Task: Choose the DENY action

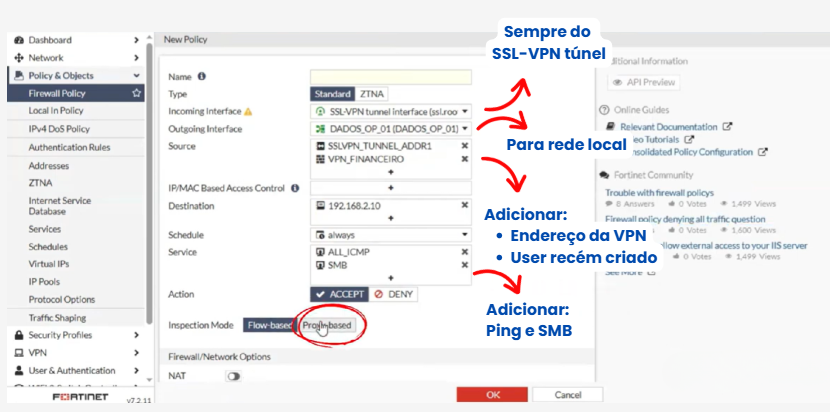Action: click(x=393, y=295)
